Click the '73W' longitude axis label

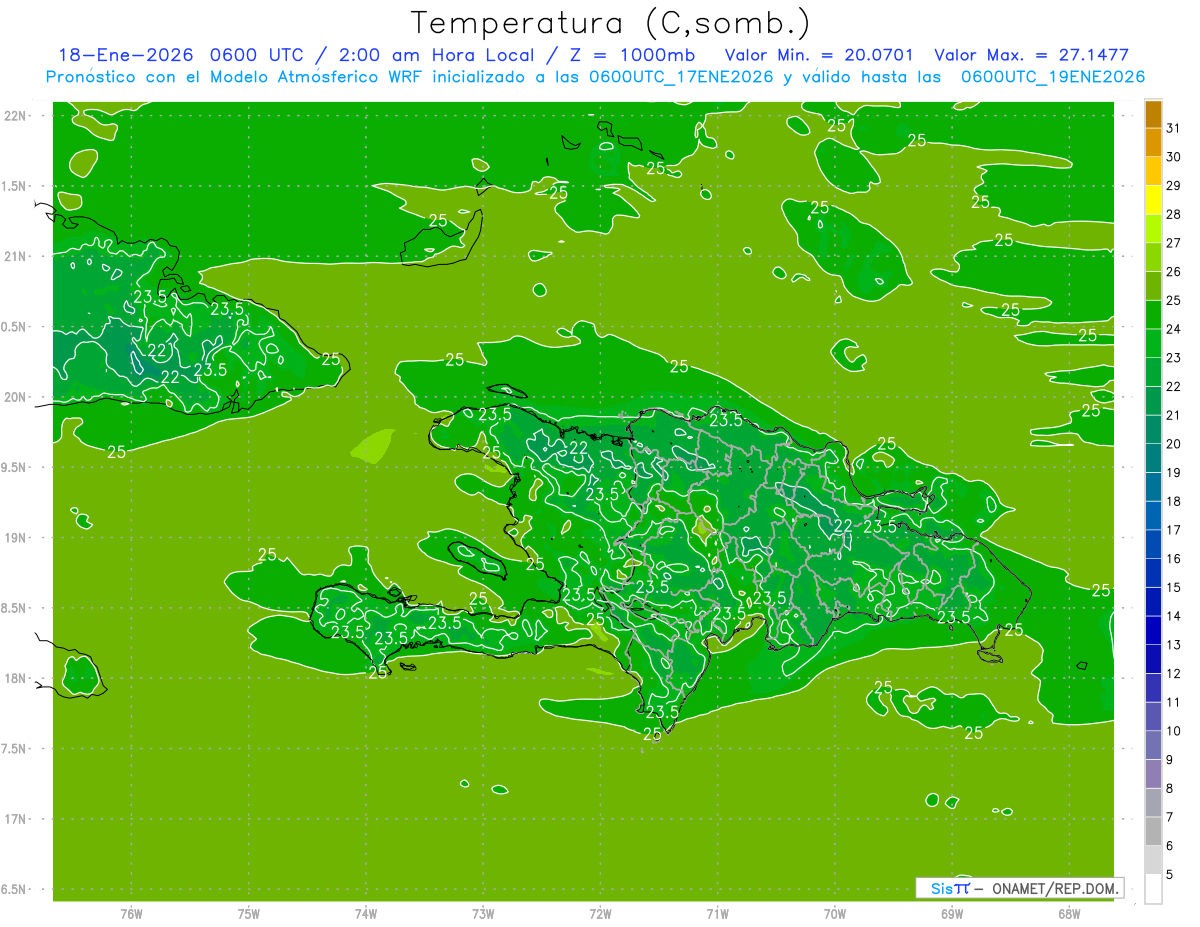(x=483, y=913)
